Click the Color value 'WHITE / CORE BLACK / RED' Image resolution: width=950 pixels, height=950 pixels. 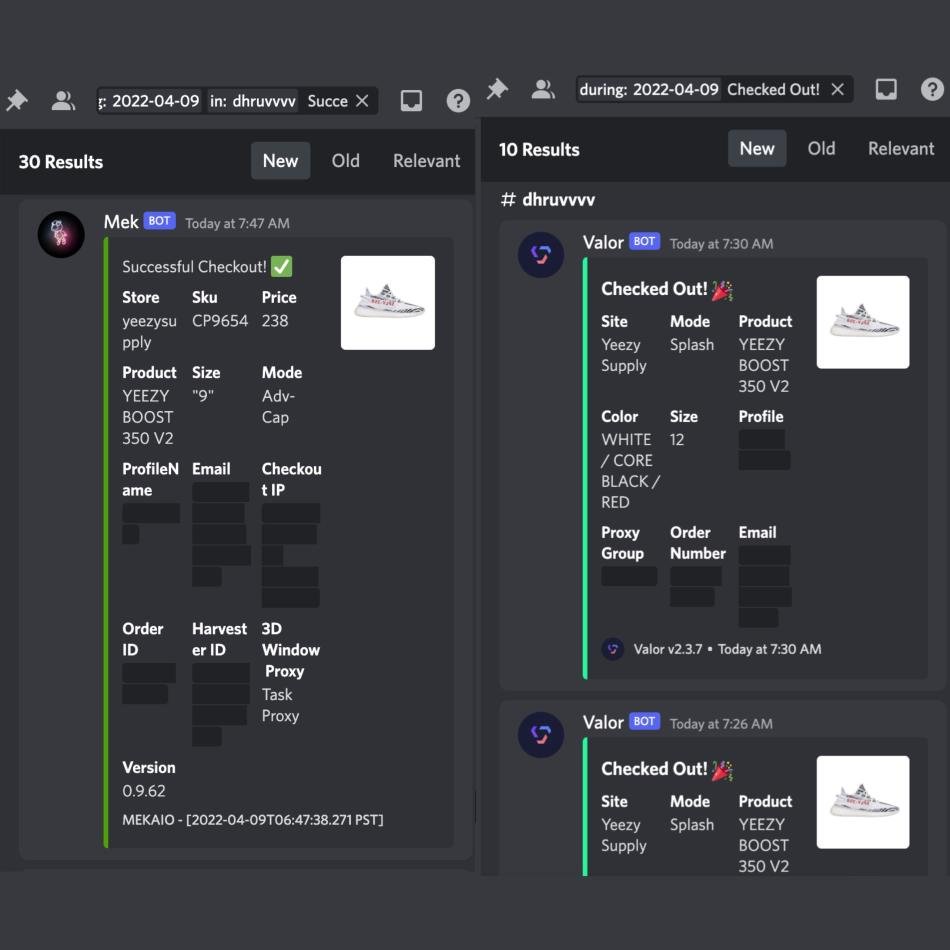point(631,471)
